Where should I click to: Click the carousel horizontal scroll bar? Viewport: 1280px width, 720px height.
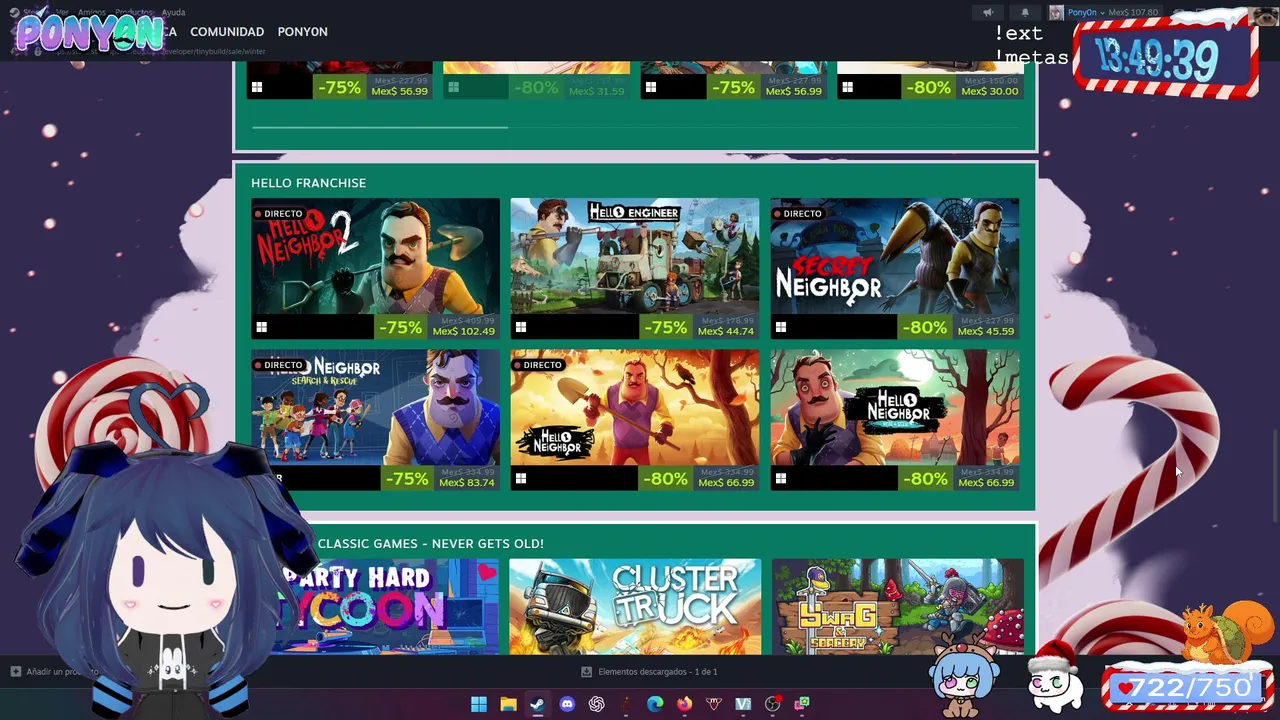coord(380,126)
